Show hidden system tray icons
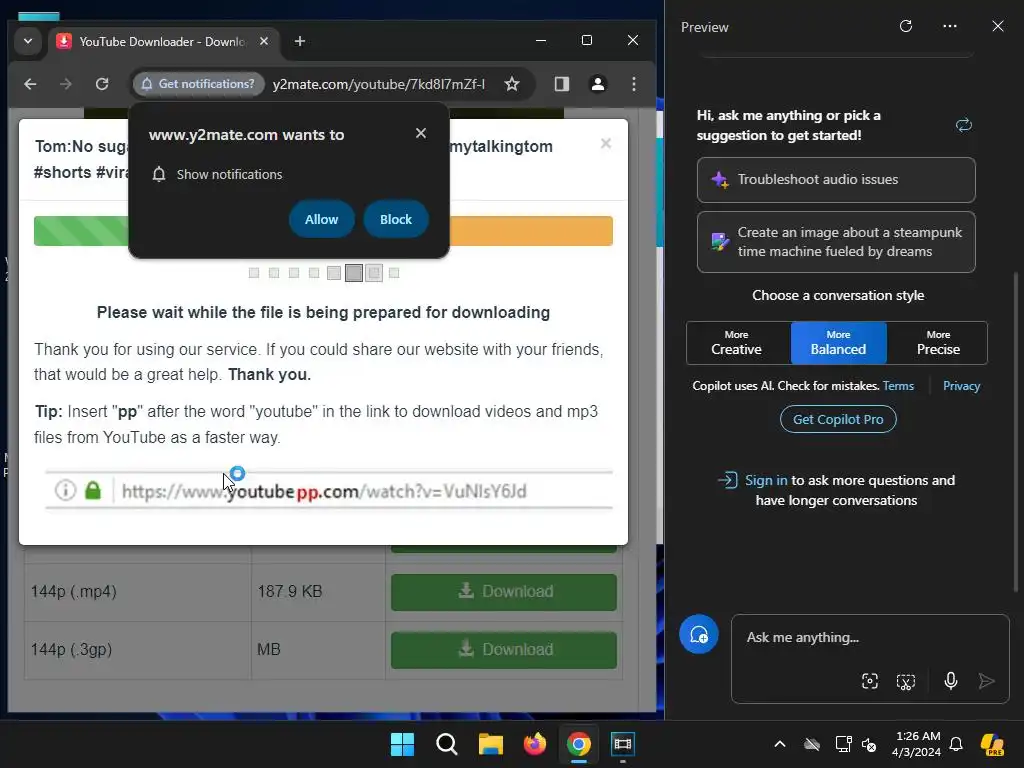Image resolution: width=1024 pixels, height=768 pixels. click(780, 744)
